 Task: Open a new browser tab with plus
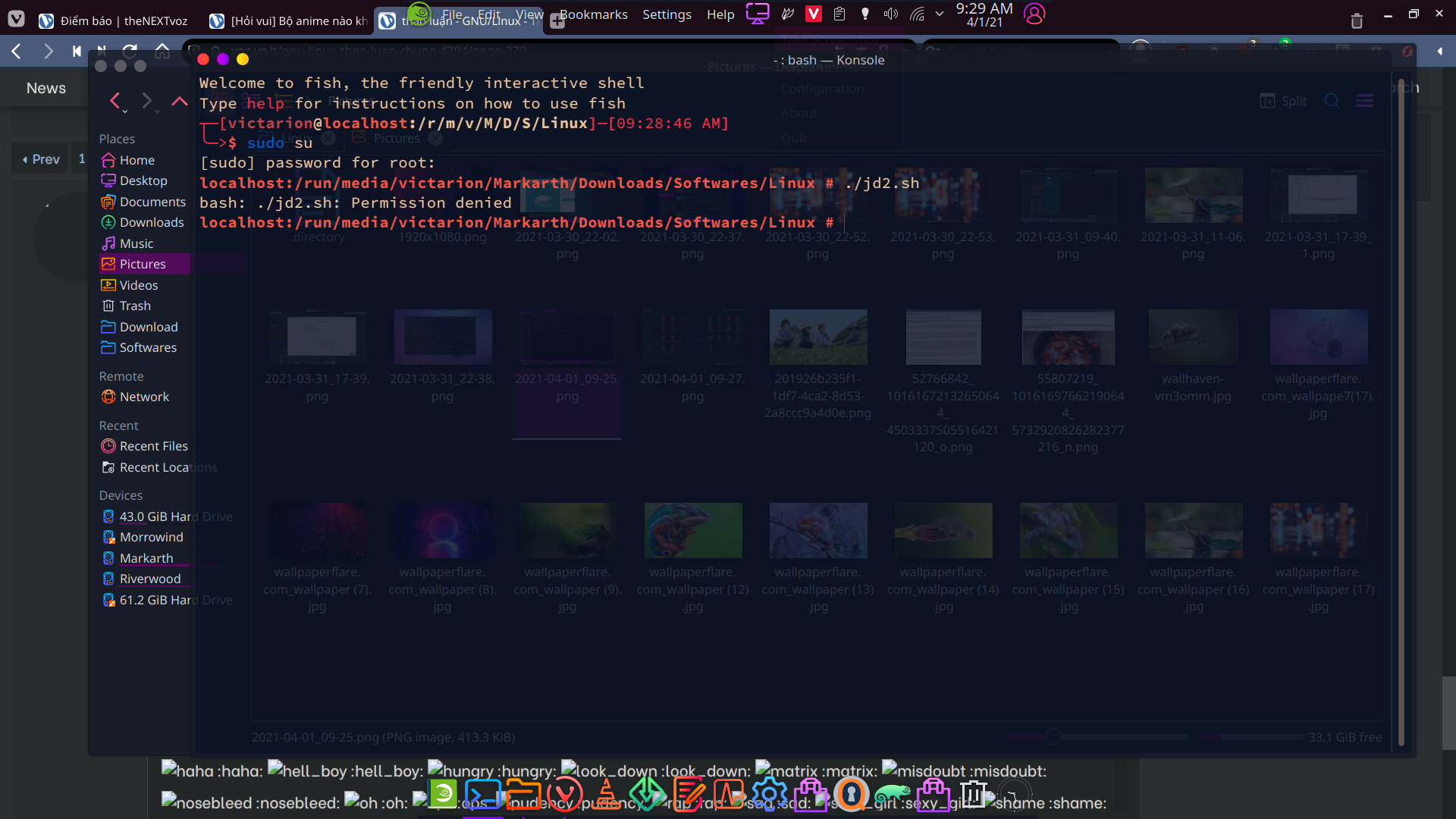(557, 21)
